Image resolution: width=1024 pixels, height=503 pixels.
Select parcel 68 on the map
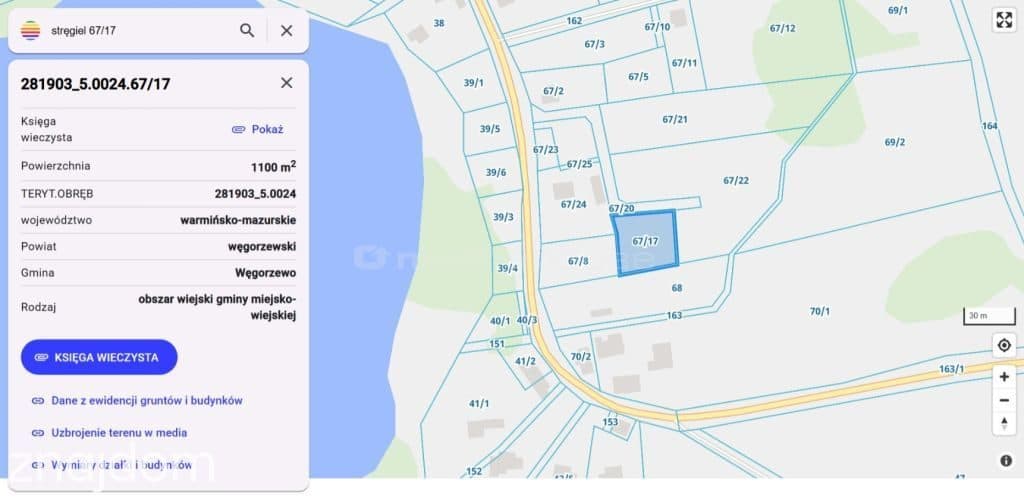tap(677, 287)
